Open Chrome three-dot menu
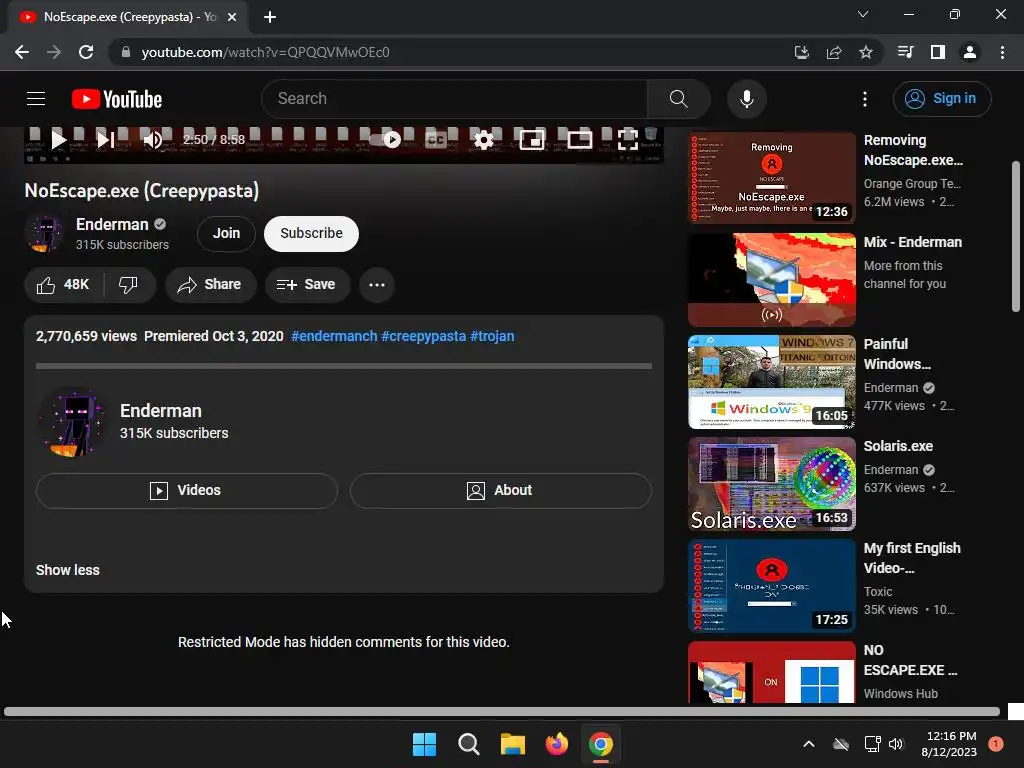The width and height of the screenshot is (1024, 768). [1002, 52]
